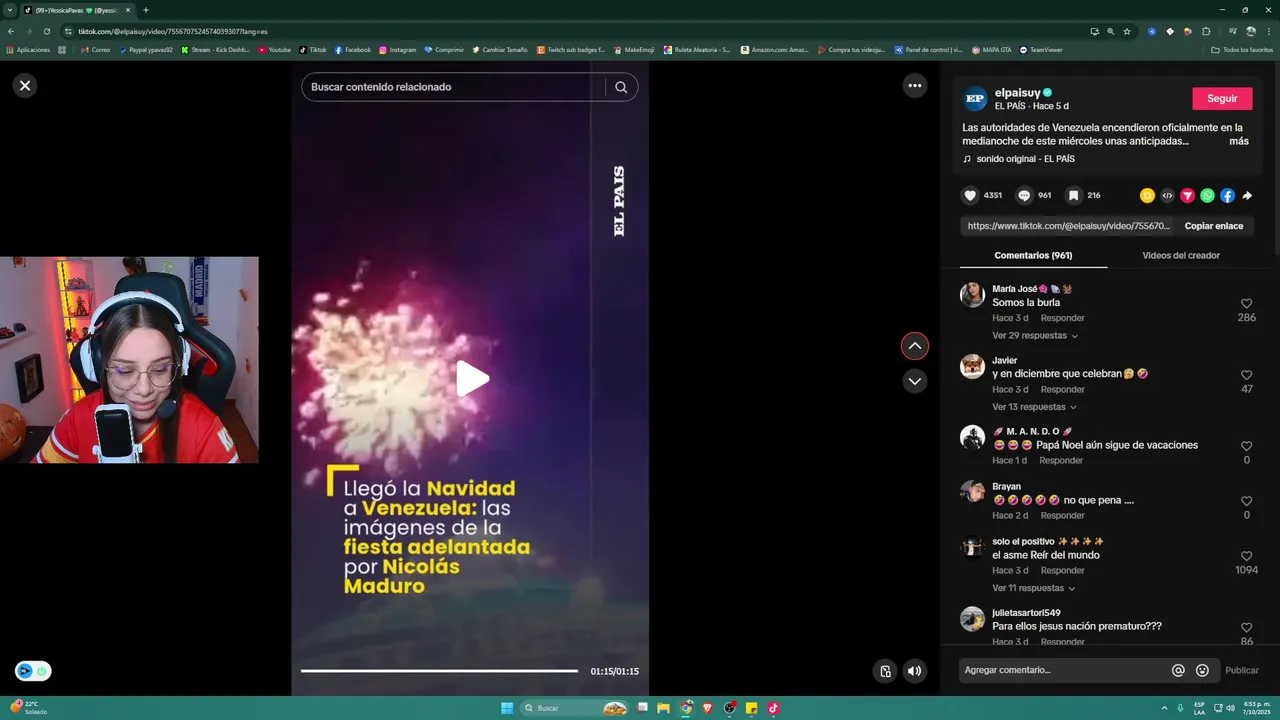Open the emoji picker in comment box
Image resolution: width=1280 pixels, height=720 pixels.
tap(1202, 671)
